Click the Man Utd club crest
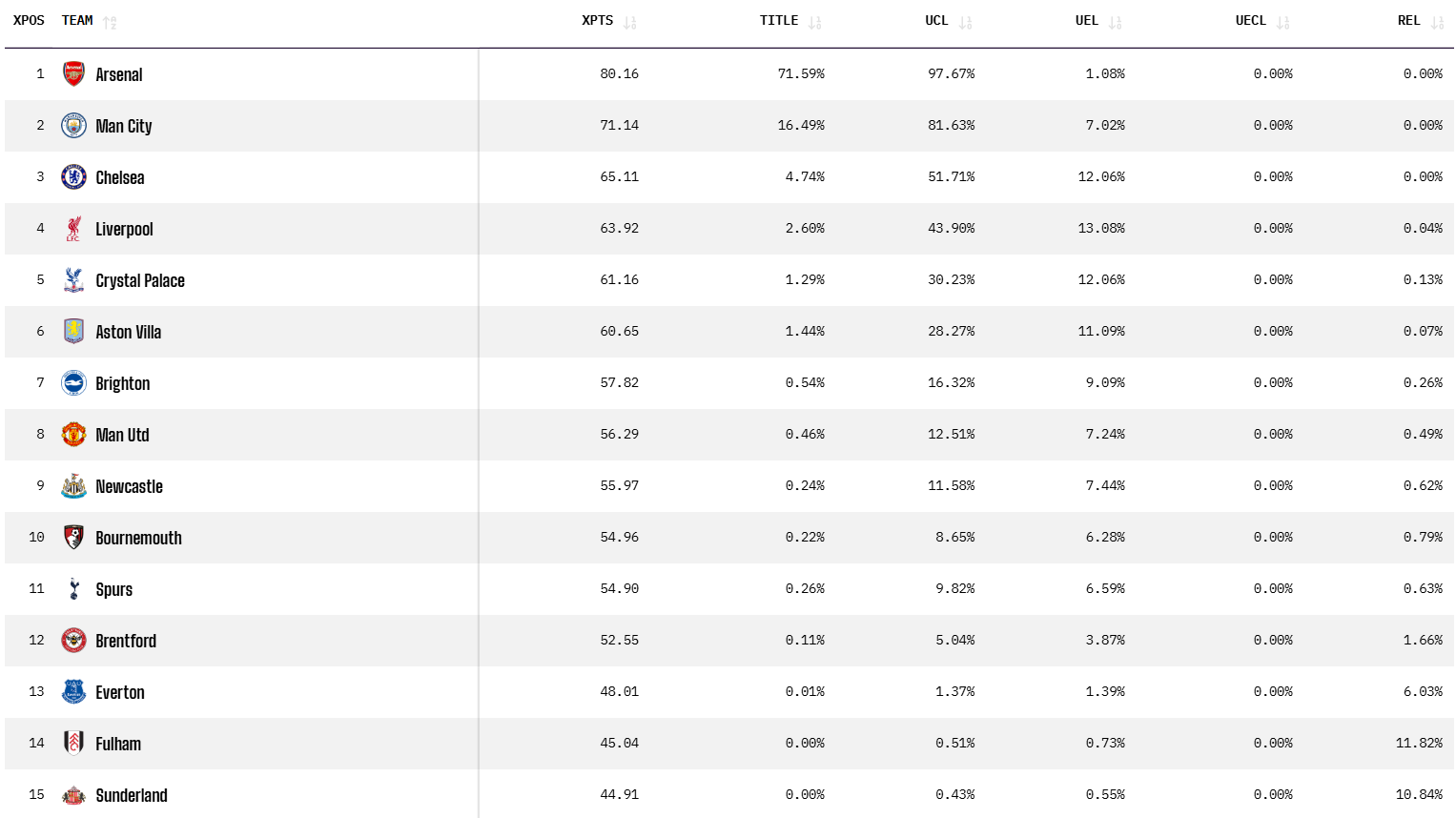Screen dimensions: 1456x818 [x=73, y=435]
